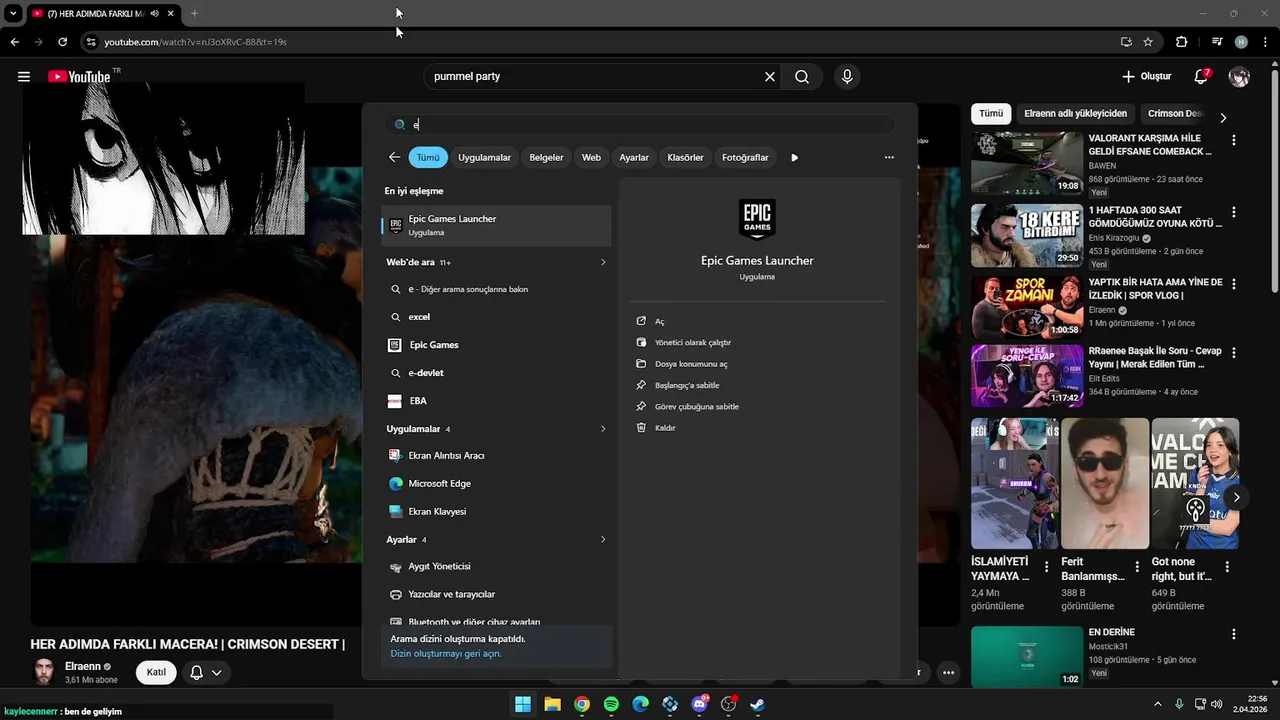
Task: Open YouTube notifications bell
Action: click(1201, 77)
